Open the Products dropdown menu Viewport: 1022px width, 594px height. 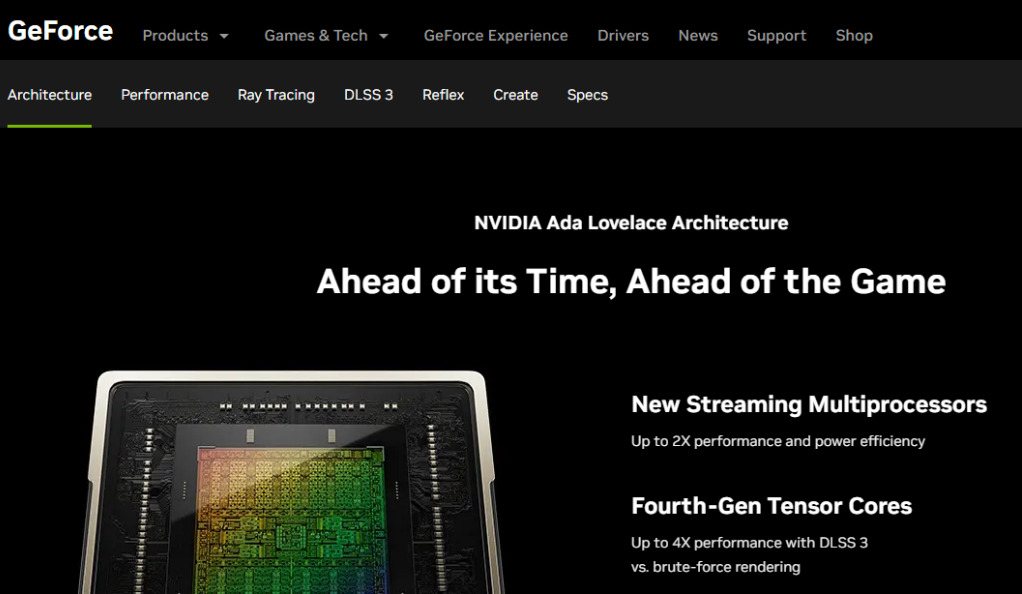[186, 36]
